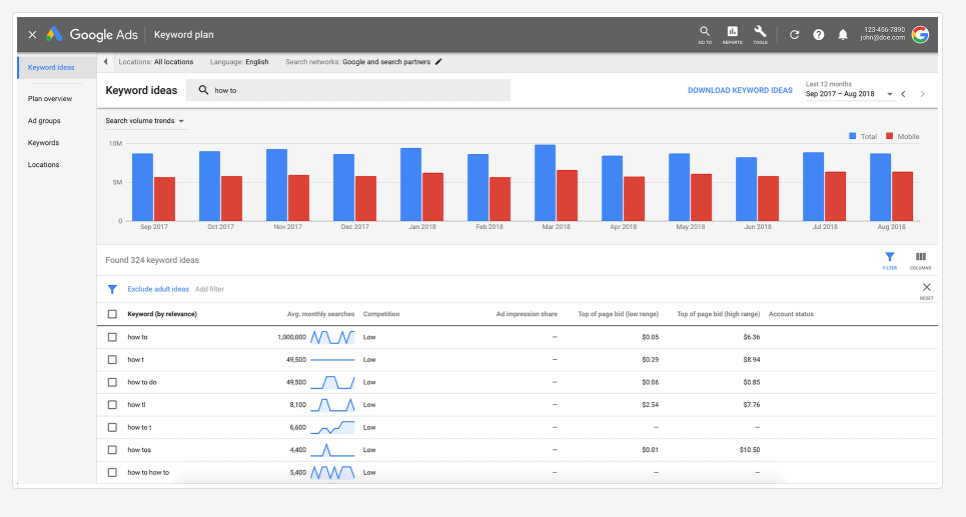Click the $10.50 high bid for 'how tos'
This screenshot has width=966, height=517.
(x=750, y=450)
